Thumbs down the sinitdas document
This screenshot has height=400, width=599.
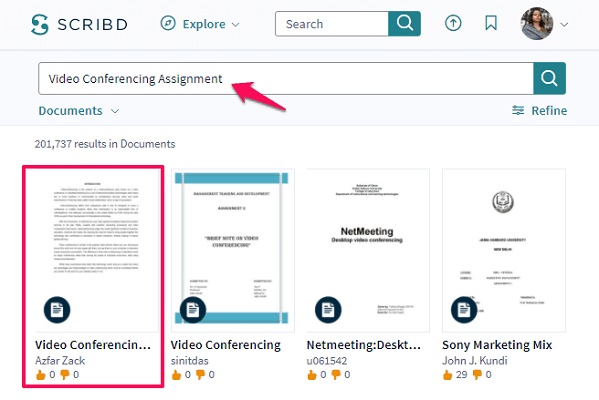(200, 374)
